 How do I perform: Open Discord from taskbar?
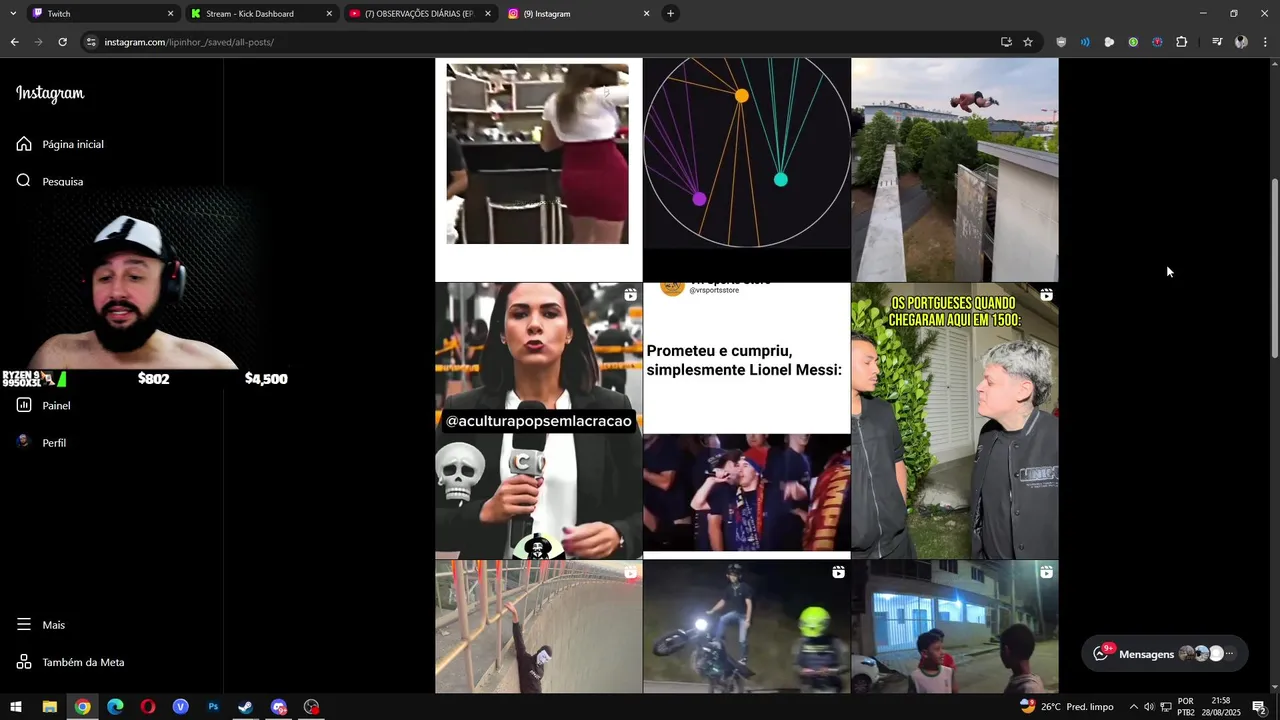pos(279,707)
